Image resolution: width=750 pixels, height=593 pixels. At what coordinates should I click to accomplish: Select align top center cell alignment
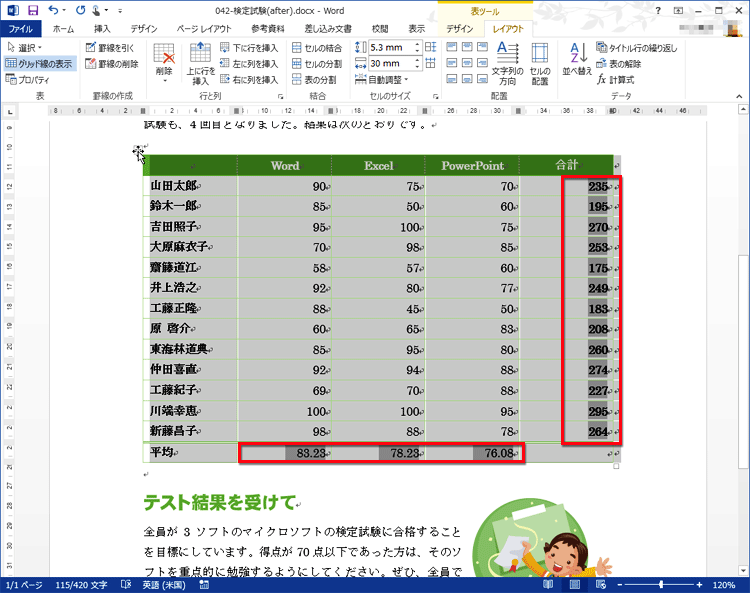467,47
